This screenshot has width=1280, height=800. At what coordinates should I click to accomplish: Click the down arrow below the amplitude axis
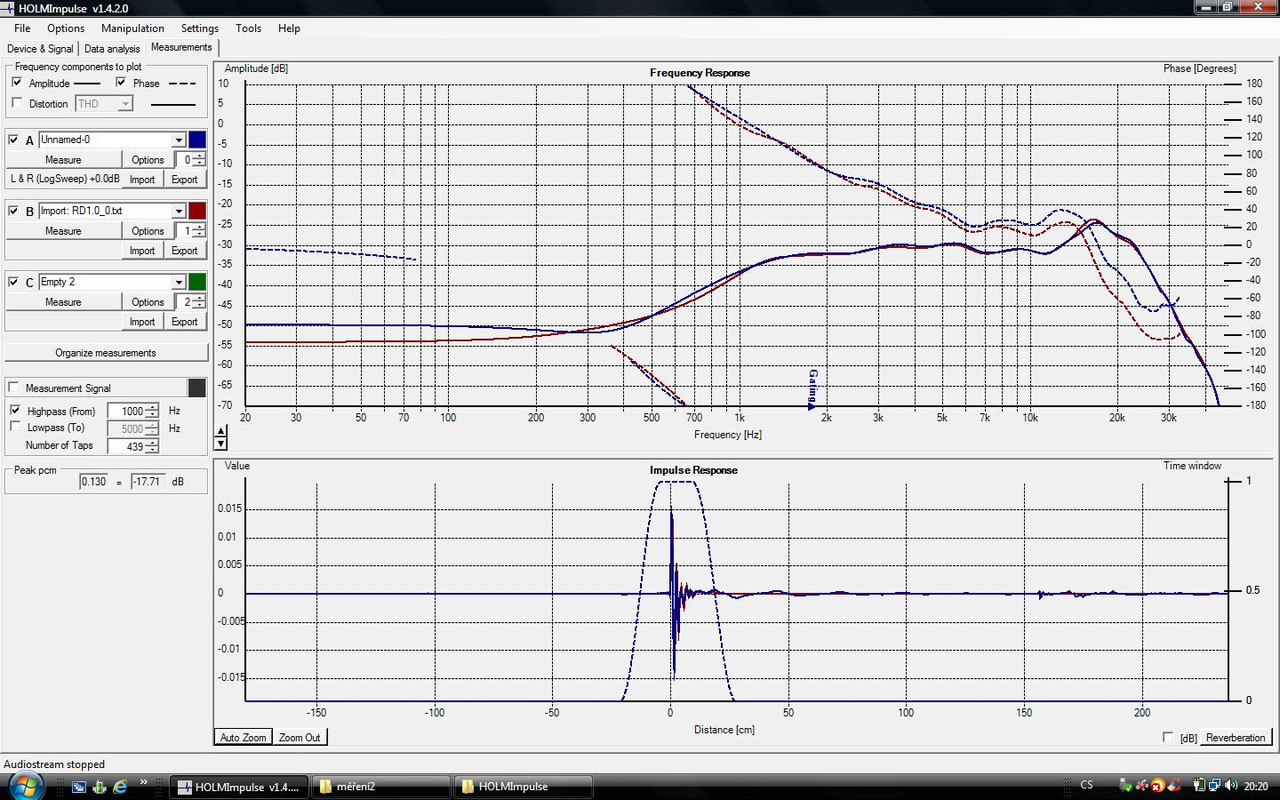point(221,443)
